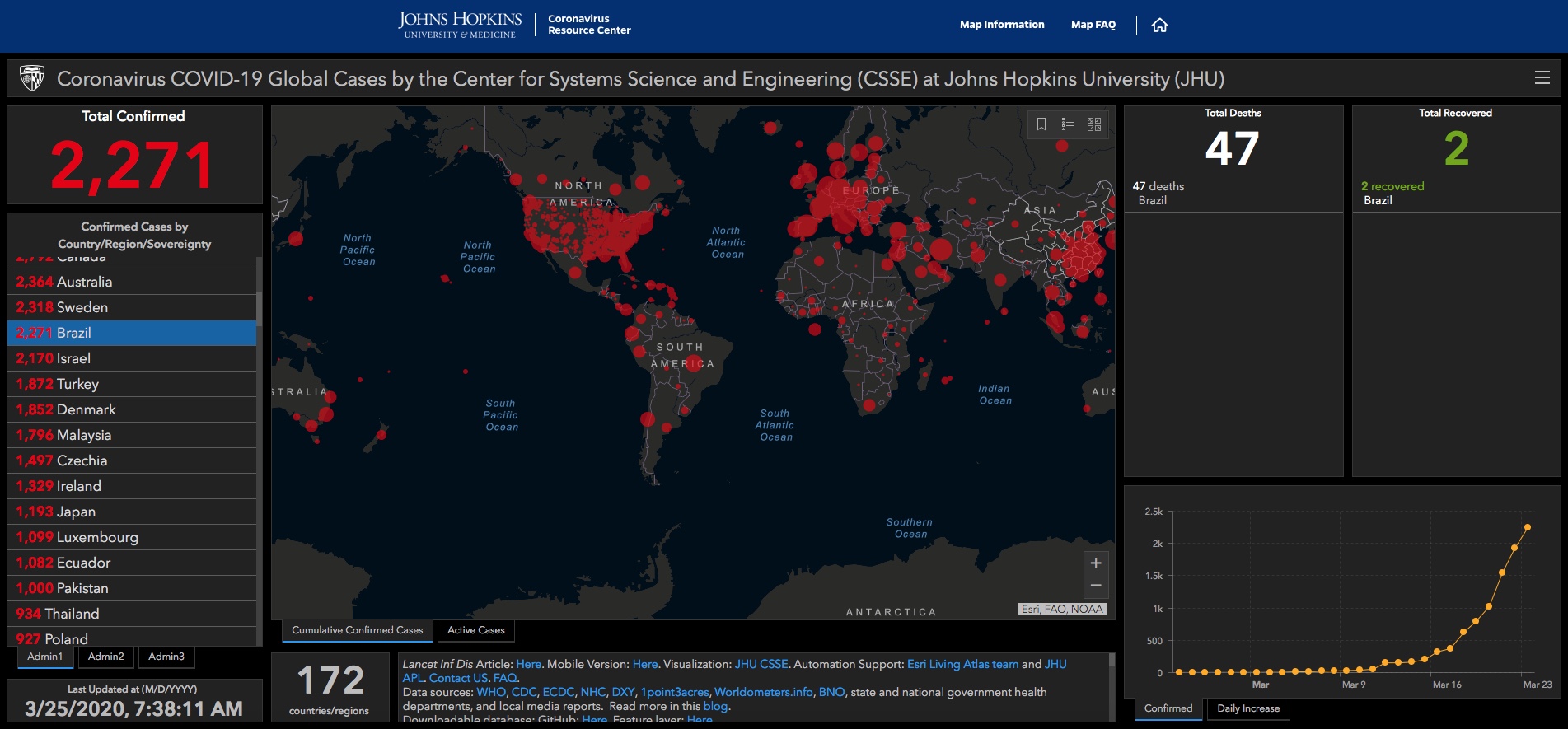Screen dimensions: 1568x729
Task: Select the Admin2 tab
Action: 105,657
